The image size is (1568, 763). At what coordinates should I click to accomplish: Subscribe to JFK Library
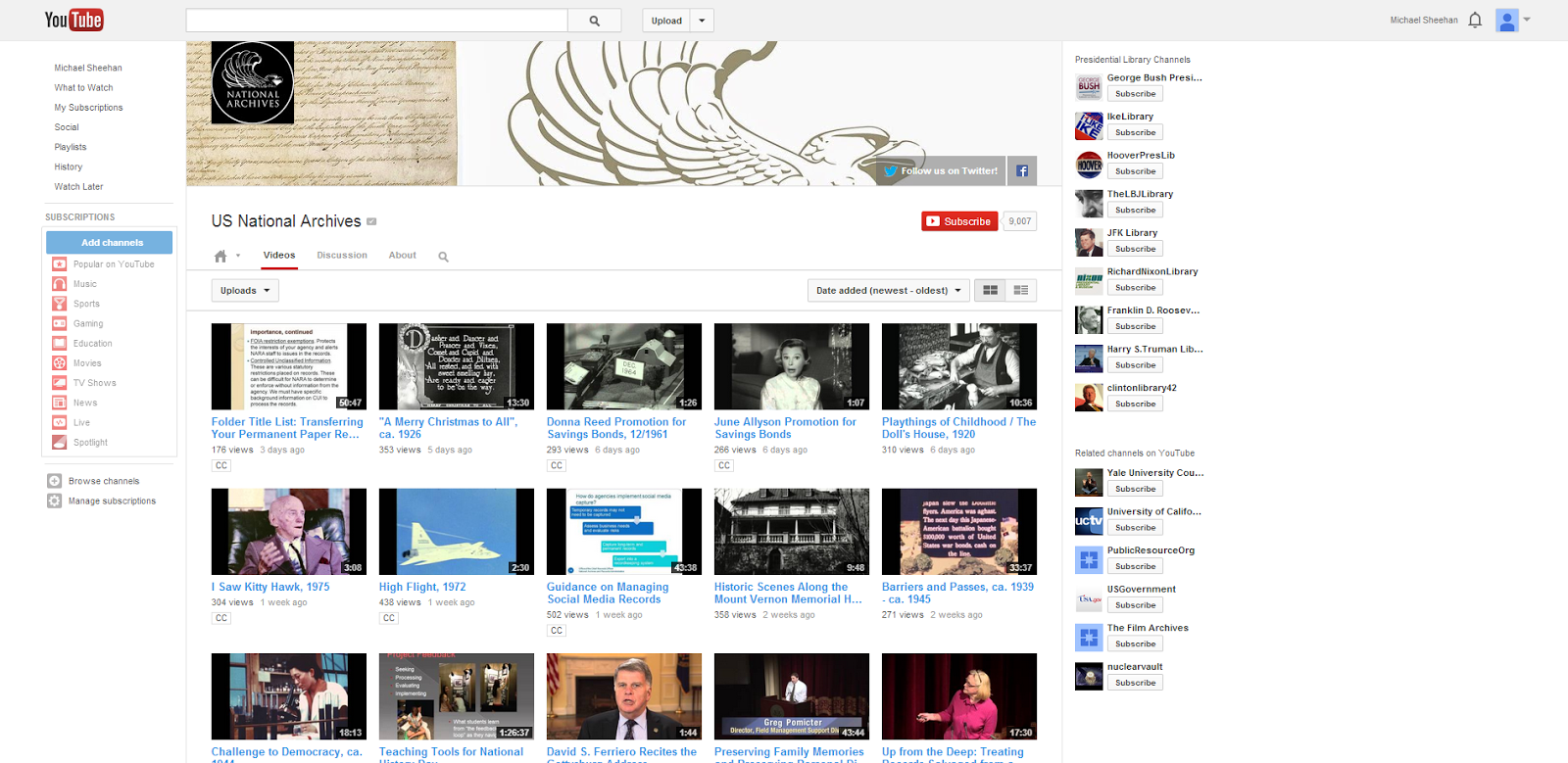1135,249
